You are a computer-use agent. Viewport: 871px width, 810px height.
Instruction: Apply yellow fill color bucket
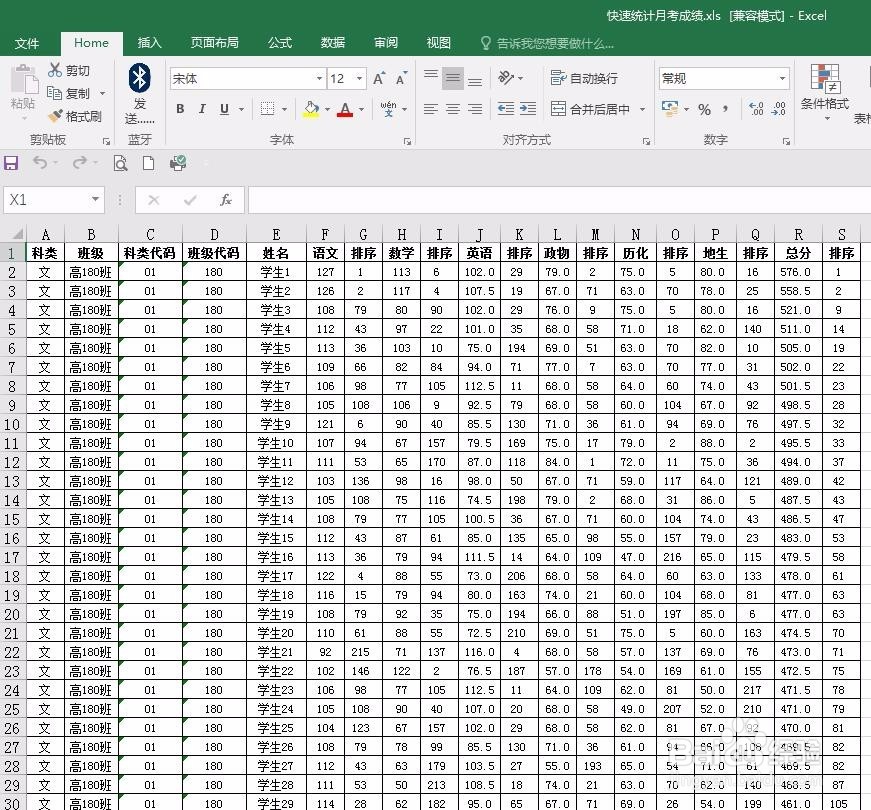coord(312,109)
